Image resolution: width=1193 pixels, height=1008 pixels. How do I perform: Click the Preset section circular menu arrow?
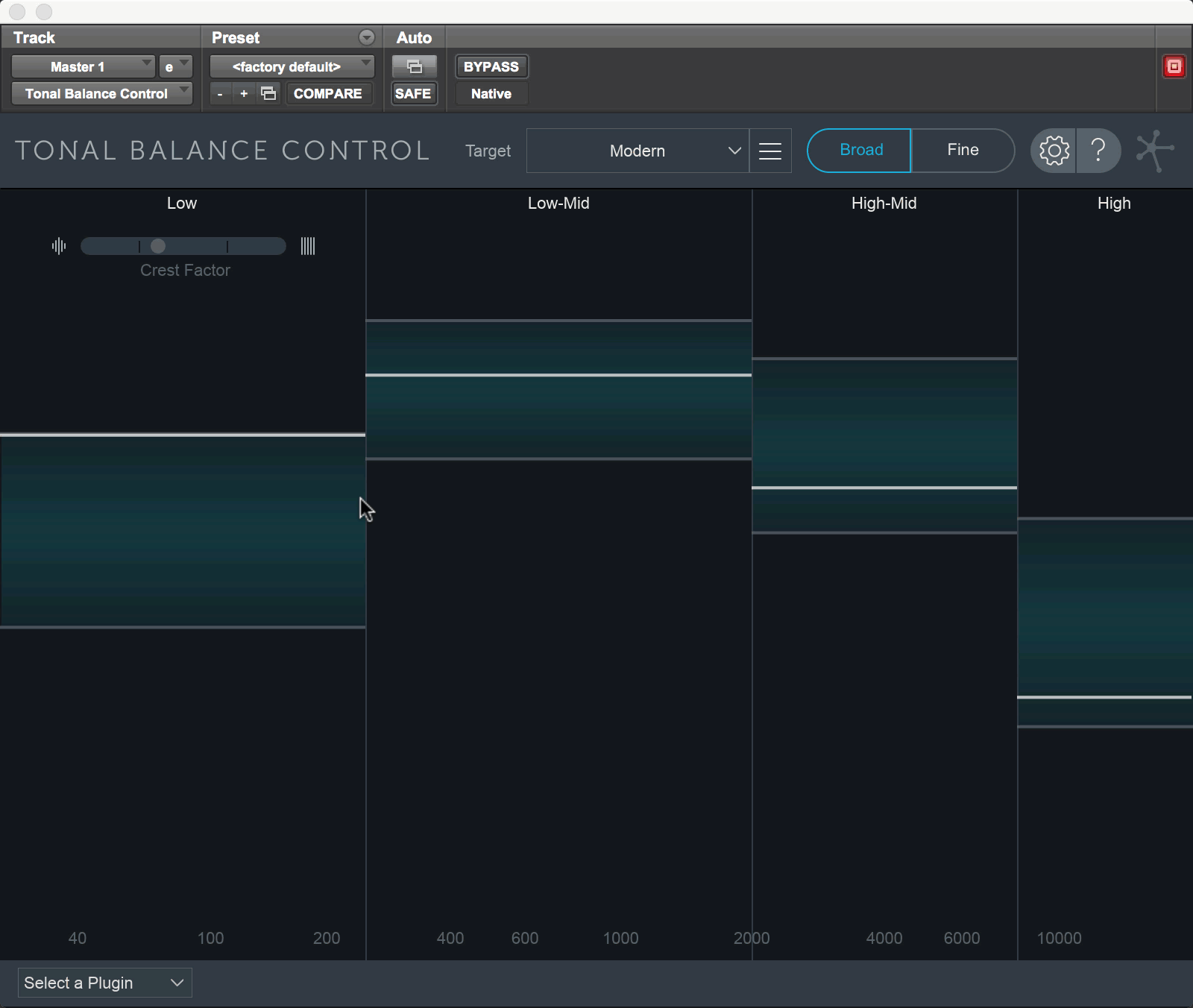(367, 37)
